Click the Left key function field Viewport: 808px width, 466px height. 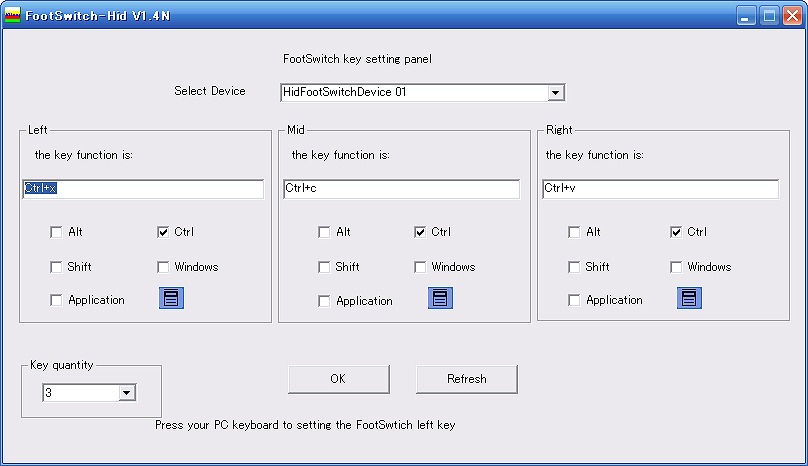click(x=143, y=188)
